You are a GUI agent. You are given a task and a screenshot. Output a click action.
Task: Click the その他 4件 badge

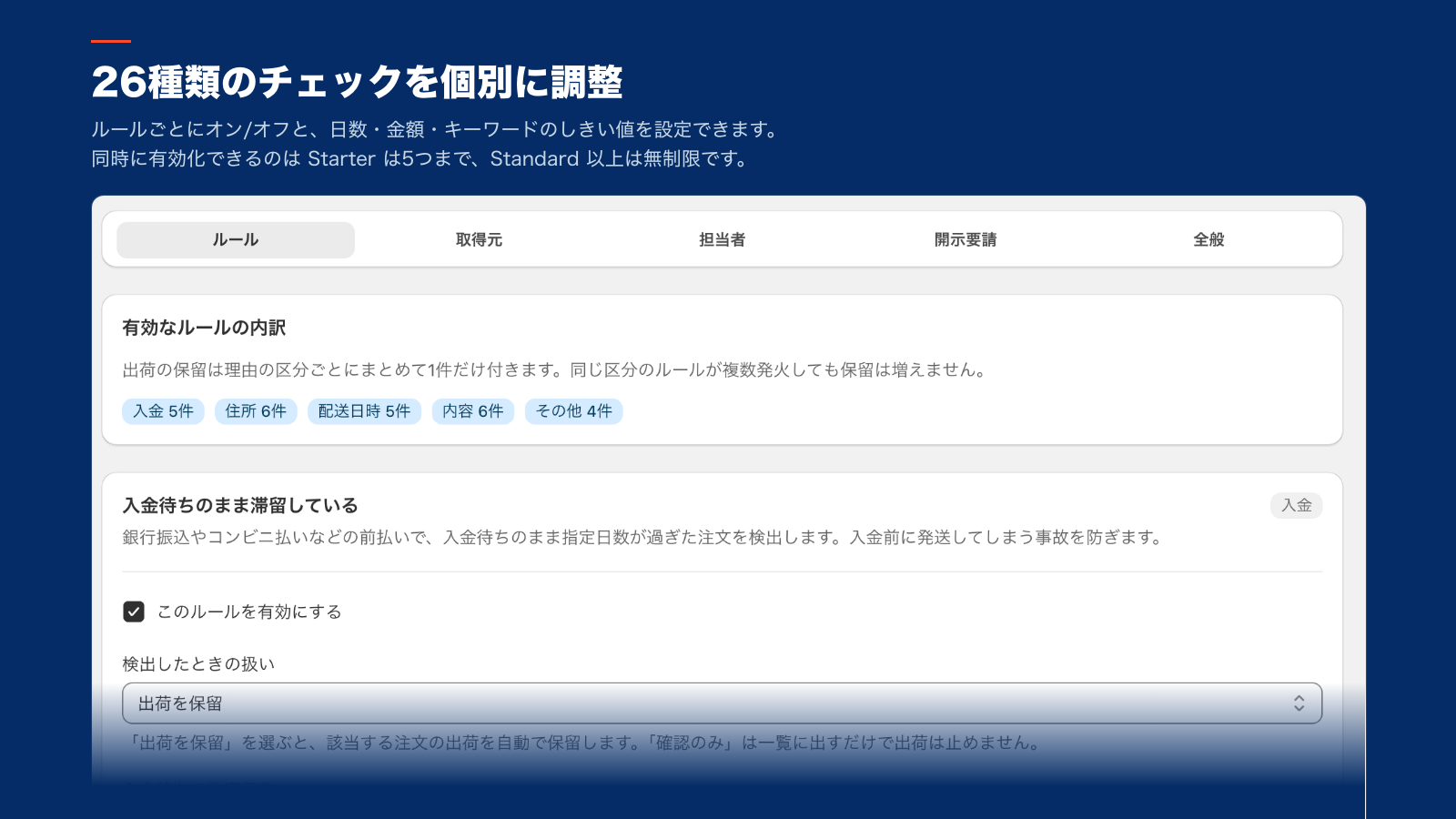[574, 411]
